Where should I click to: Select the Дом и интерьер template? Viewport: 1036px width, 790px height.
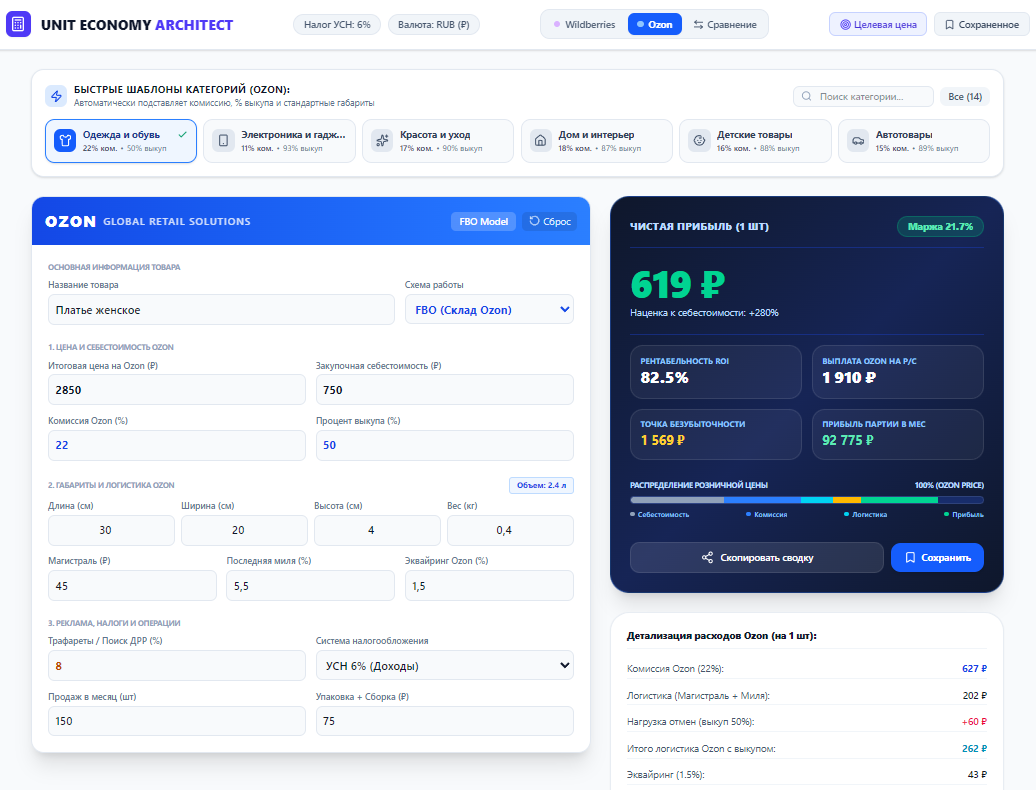pyautogui.click(x=597, y=141)
